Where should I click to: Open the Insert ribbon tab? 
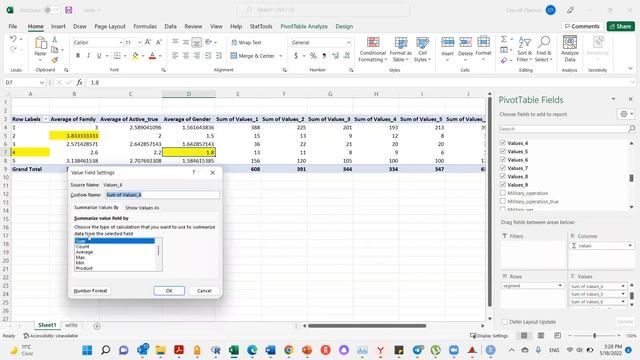[x=58, y=26]
